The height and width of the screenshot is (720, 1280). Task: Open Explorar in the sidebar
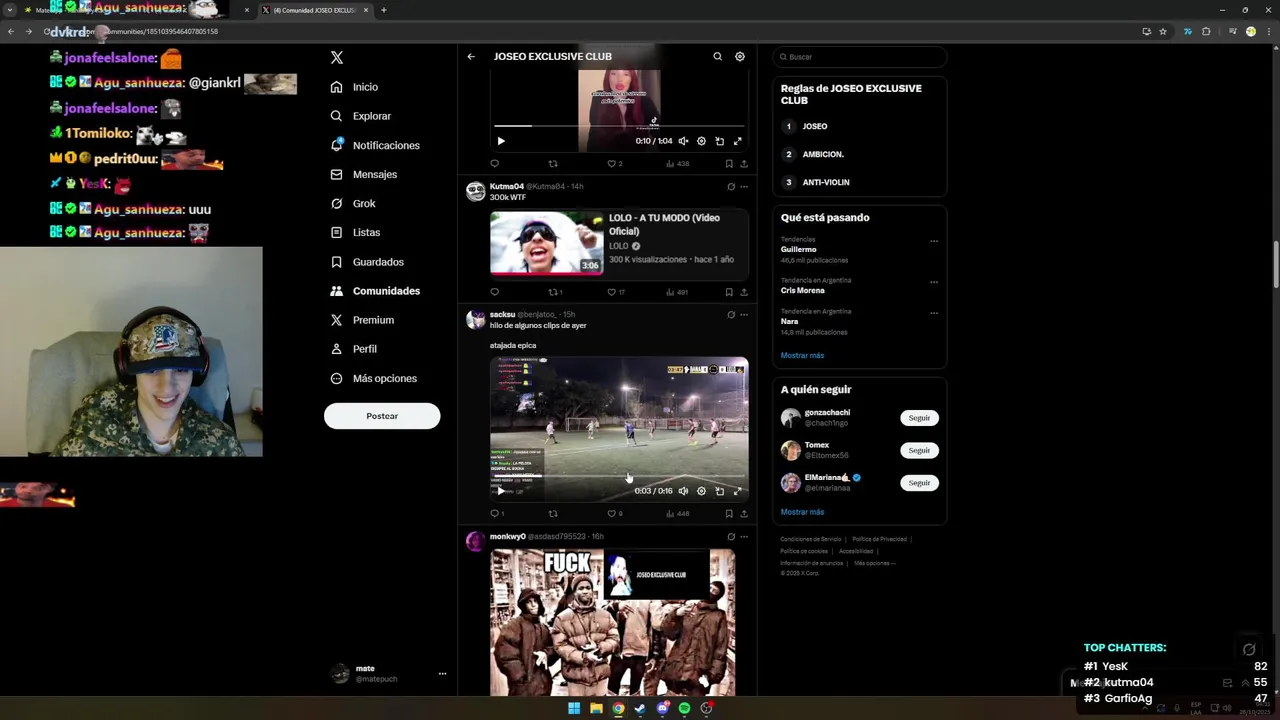click(361, 116)
